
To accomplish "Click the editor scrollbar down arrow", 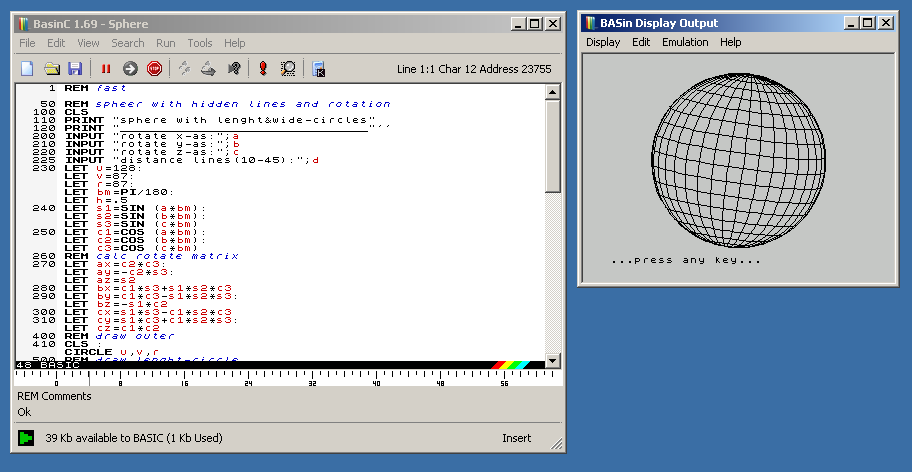I will [552, 360].
